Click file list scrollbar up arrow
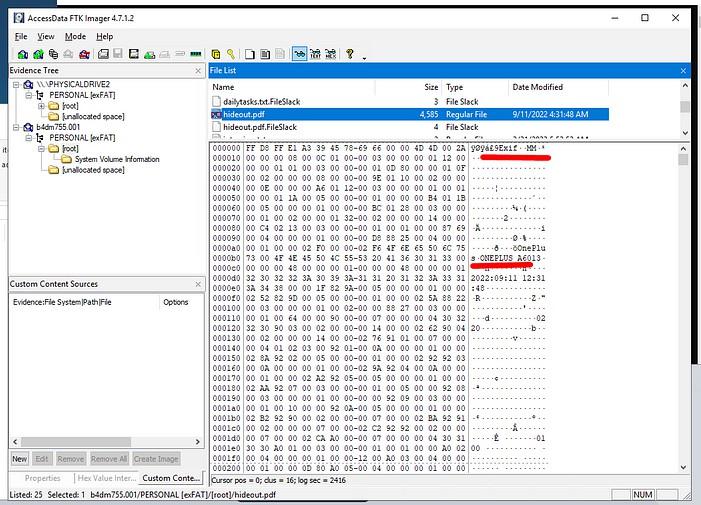Image resolution: width=701 pixels, height=505 pixels. tap(684, 85)
